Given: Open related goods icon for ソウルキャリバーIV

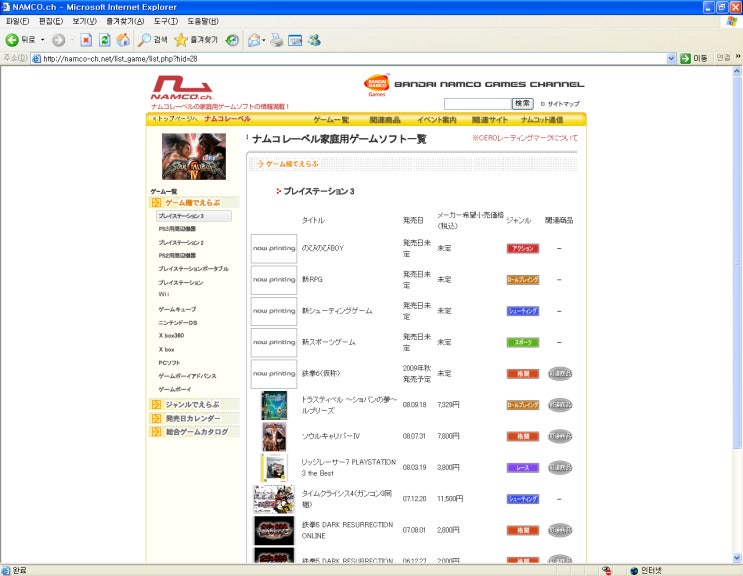Looking at the screenshot, I should point(560,436).
